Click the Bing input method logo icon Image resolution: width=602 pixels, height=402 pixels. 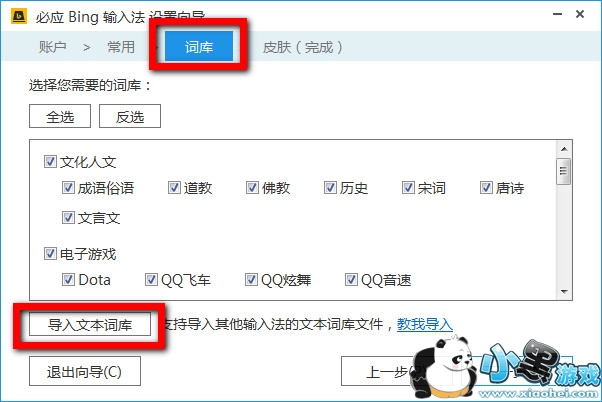coord(18,16)
